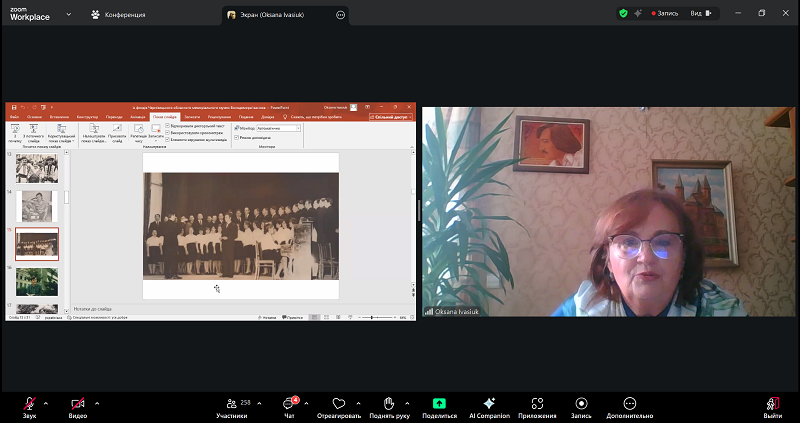Unmute microphone with the Звук button

(x=30, y=405)
